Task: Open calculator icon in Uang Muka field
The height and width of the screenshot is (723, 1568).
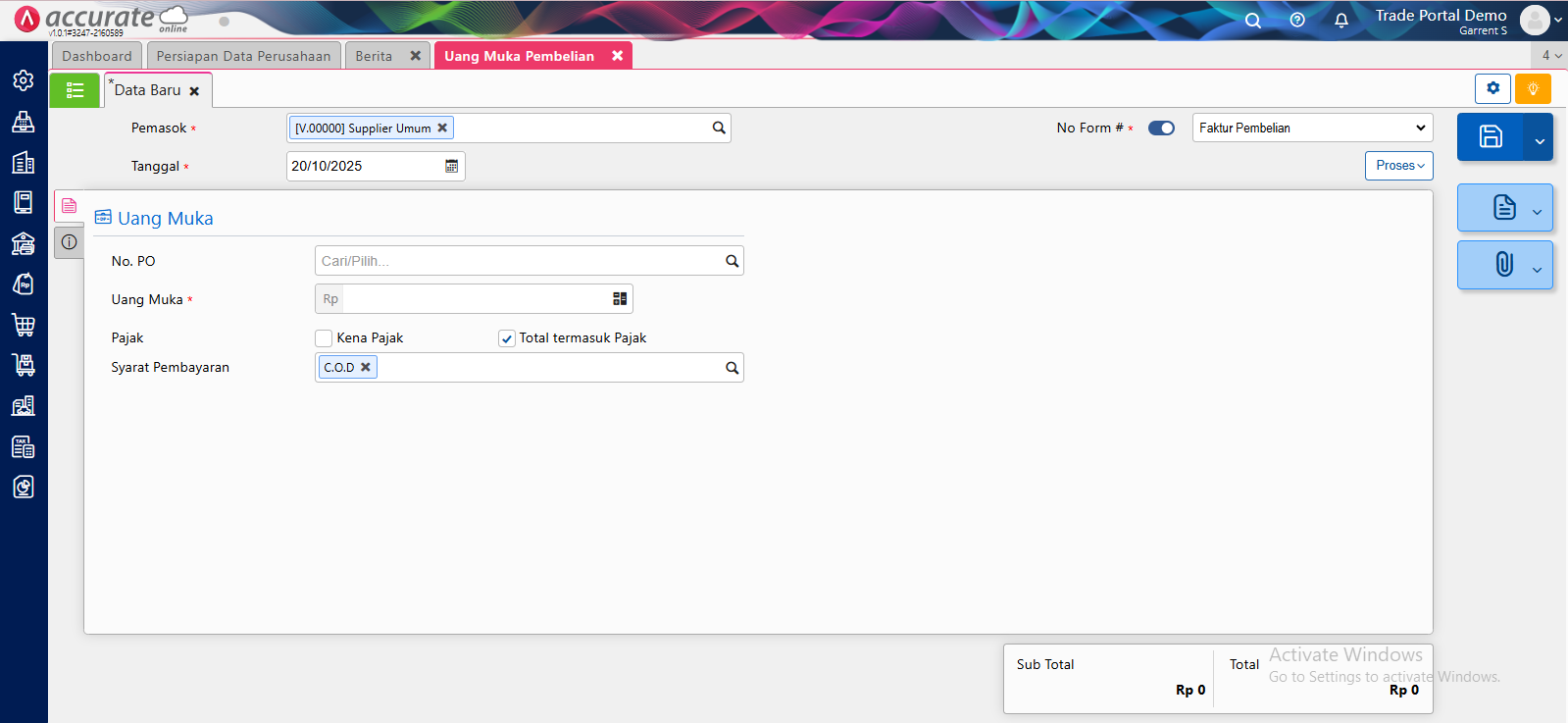Action: [620, 299]
